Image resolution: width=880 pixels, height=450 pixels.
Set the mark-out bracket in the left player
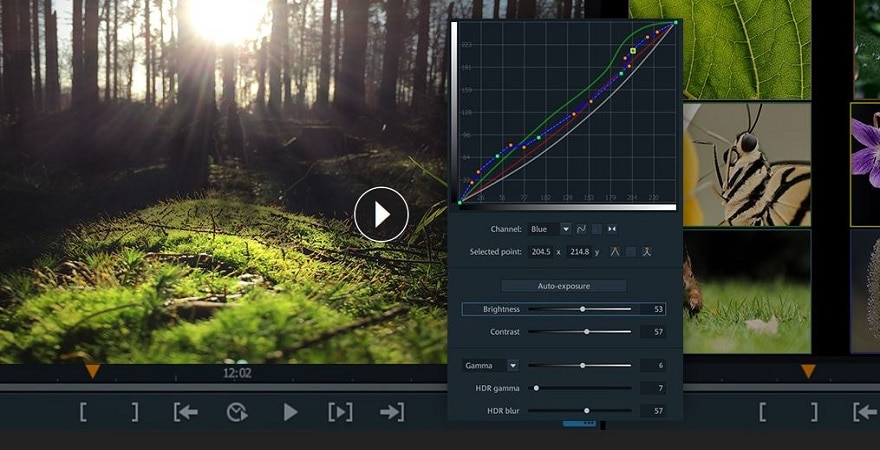coord(134,412)
